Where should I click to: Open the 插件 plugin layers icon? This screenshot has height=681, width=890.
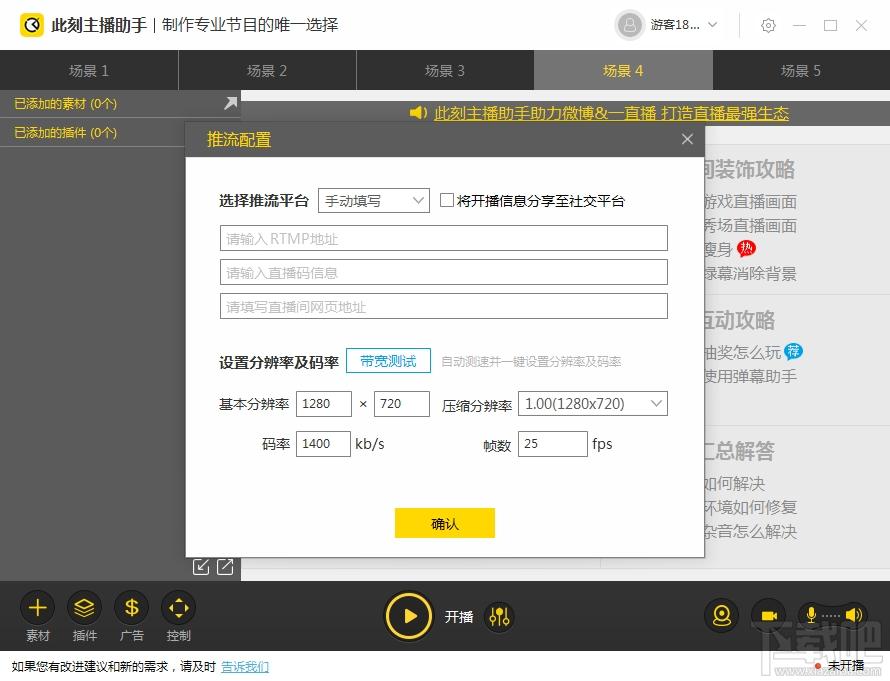pos(85,607)
